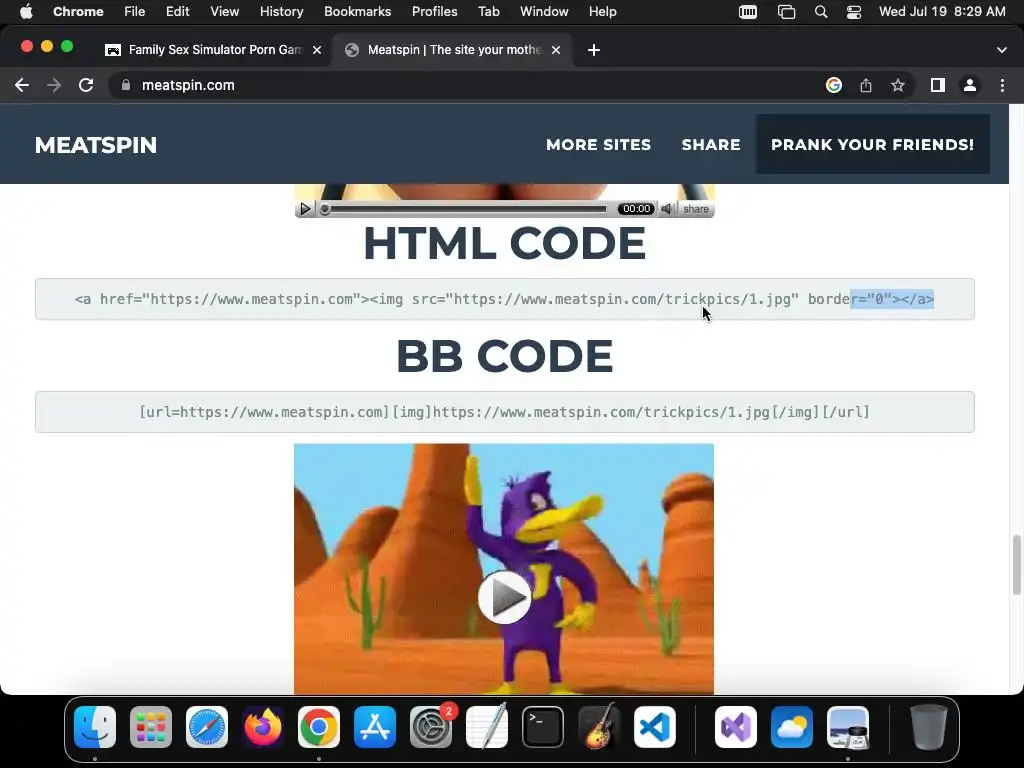This screenshot has width=1024, height=768.
Task: Open a new tab with plus button
Action: (594, 50)
